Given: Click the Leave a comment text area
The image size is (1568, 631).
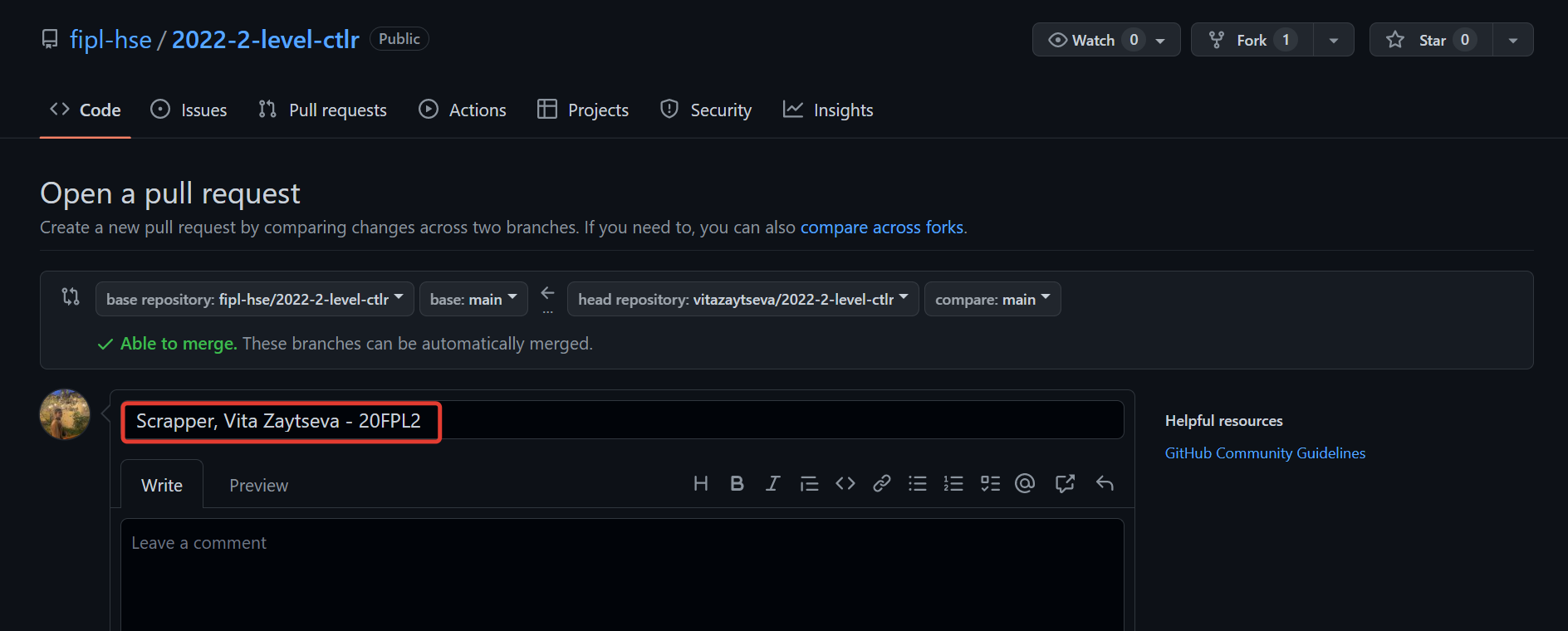Looking at the screenshot, I should (x=622, y=575).
